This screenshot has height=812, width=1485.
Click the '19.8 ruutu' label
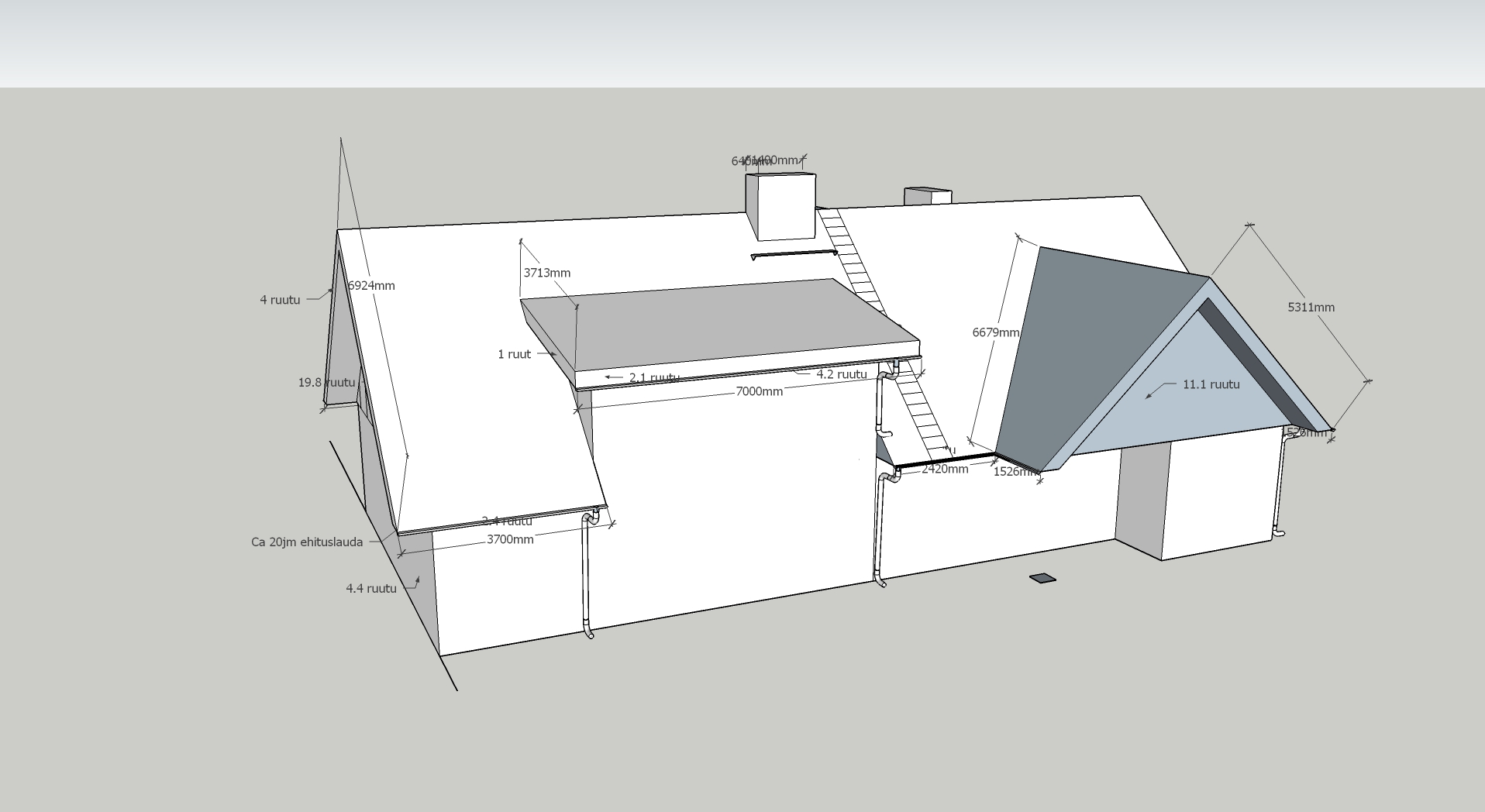pos(326,382)
